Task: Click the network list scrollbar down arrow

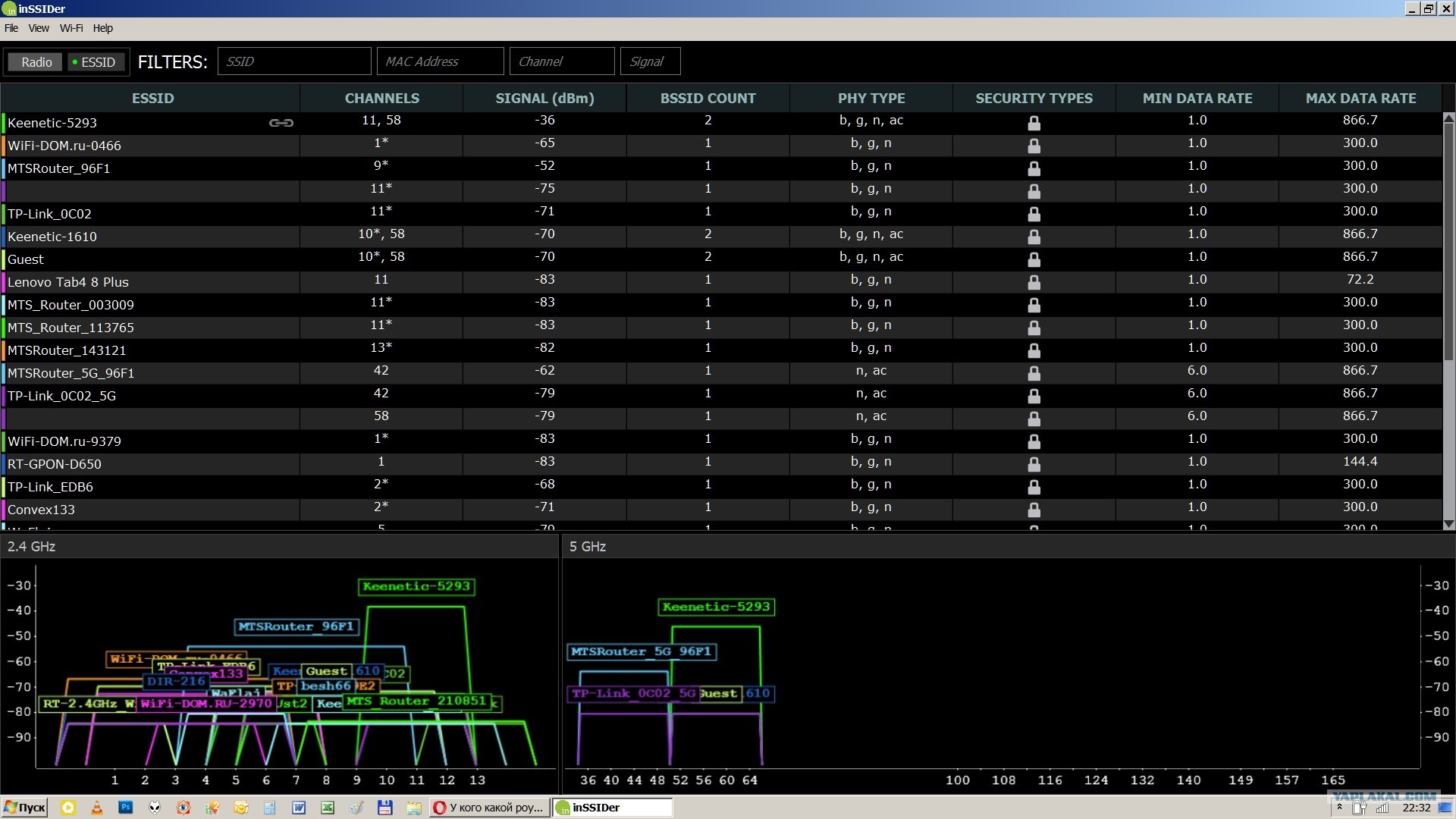Action: [1448, 524]
